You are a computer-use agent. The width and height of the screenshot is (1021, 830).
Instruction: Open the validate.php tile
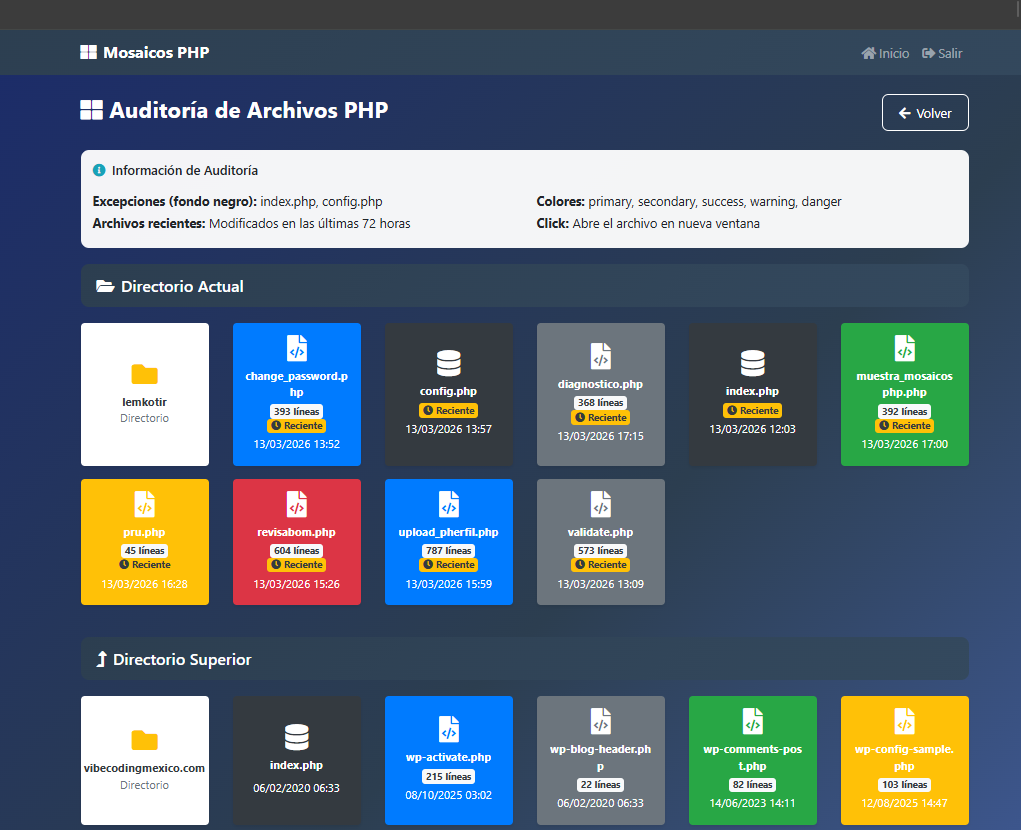(x=600, y=542)
